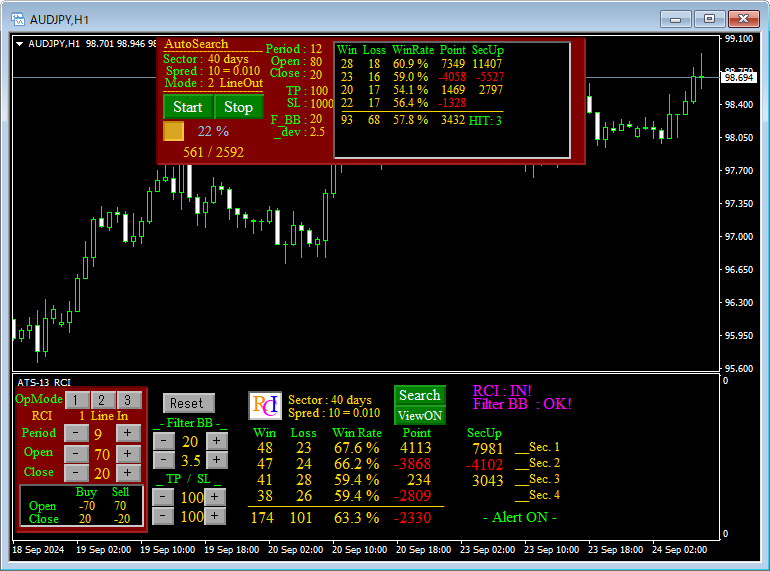Click the -2330 total point value
Image resolution: width=770 pixels, height=571 pixels.
point(412,517)
